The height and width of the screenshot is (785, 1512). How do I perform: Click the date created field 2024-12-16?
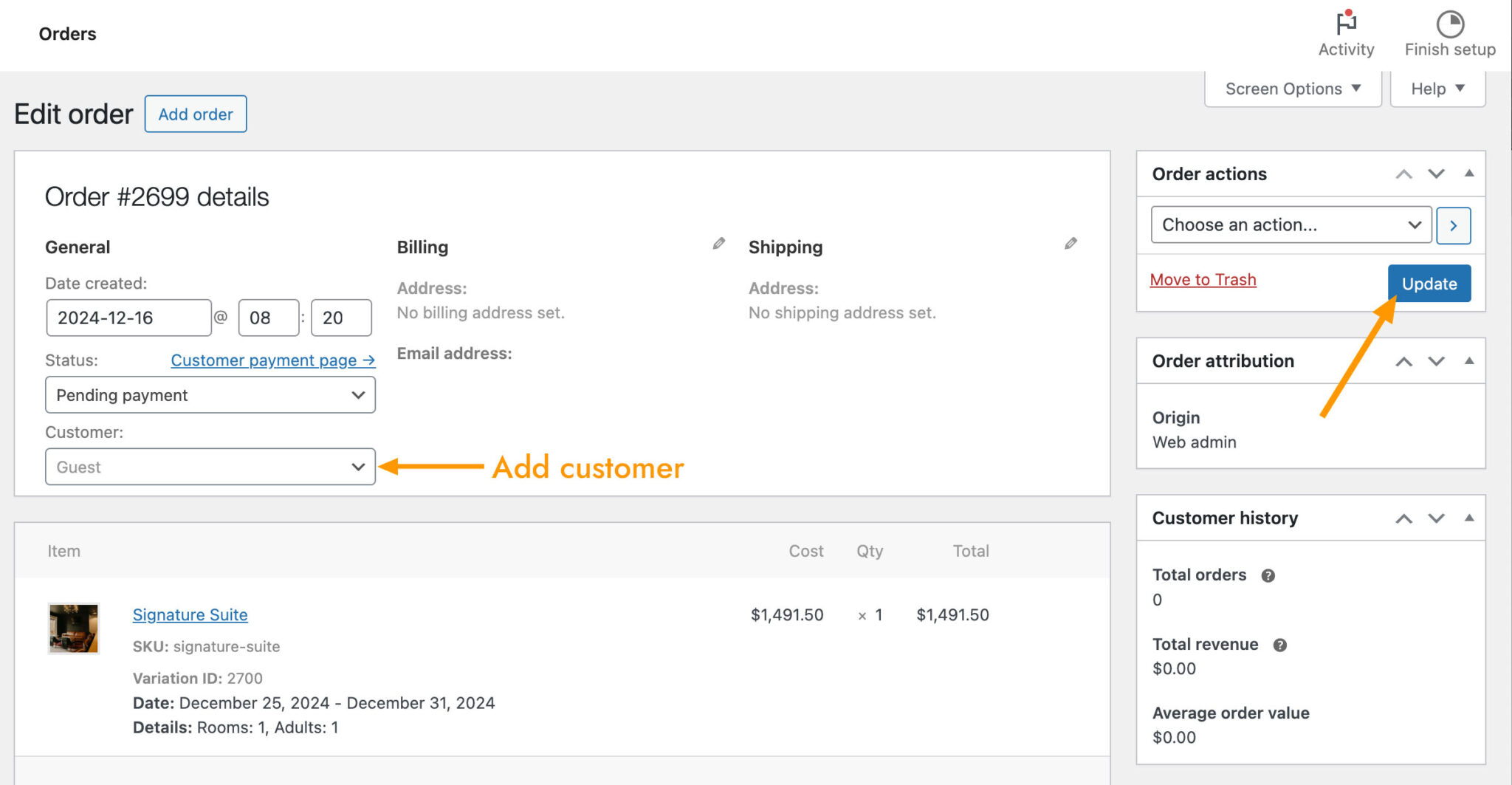click(x=128, y=318)
